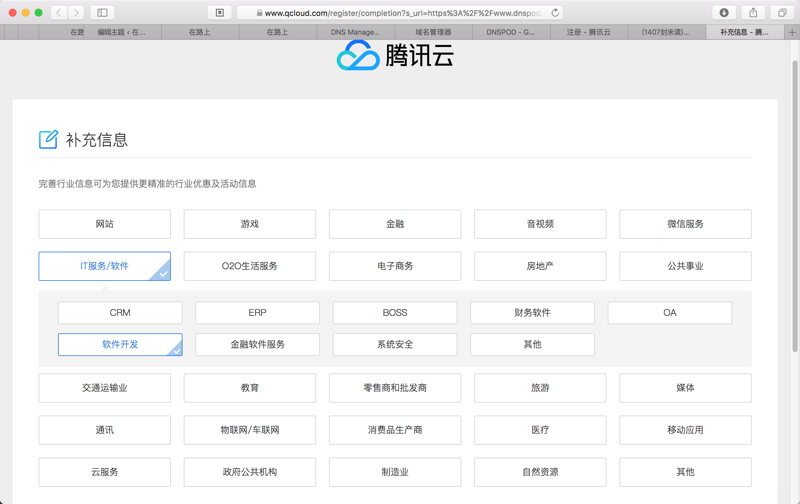Screen dimensions: 800x504
Task: Pick the 系统安全 sub-category
Action: 395,344
